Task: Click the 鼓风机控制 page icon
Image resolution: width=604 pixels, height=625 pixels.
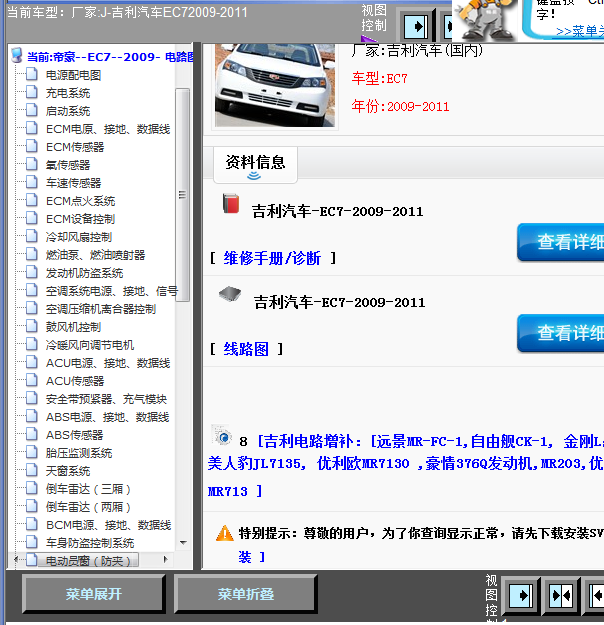Action: (x=32, y=326)
